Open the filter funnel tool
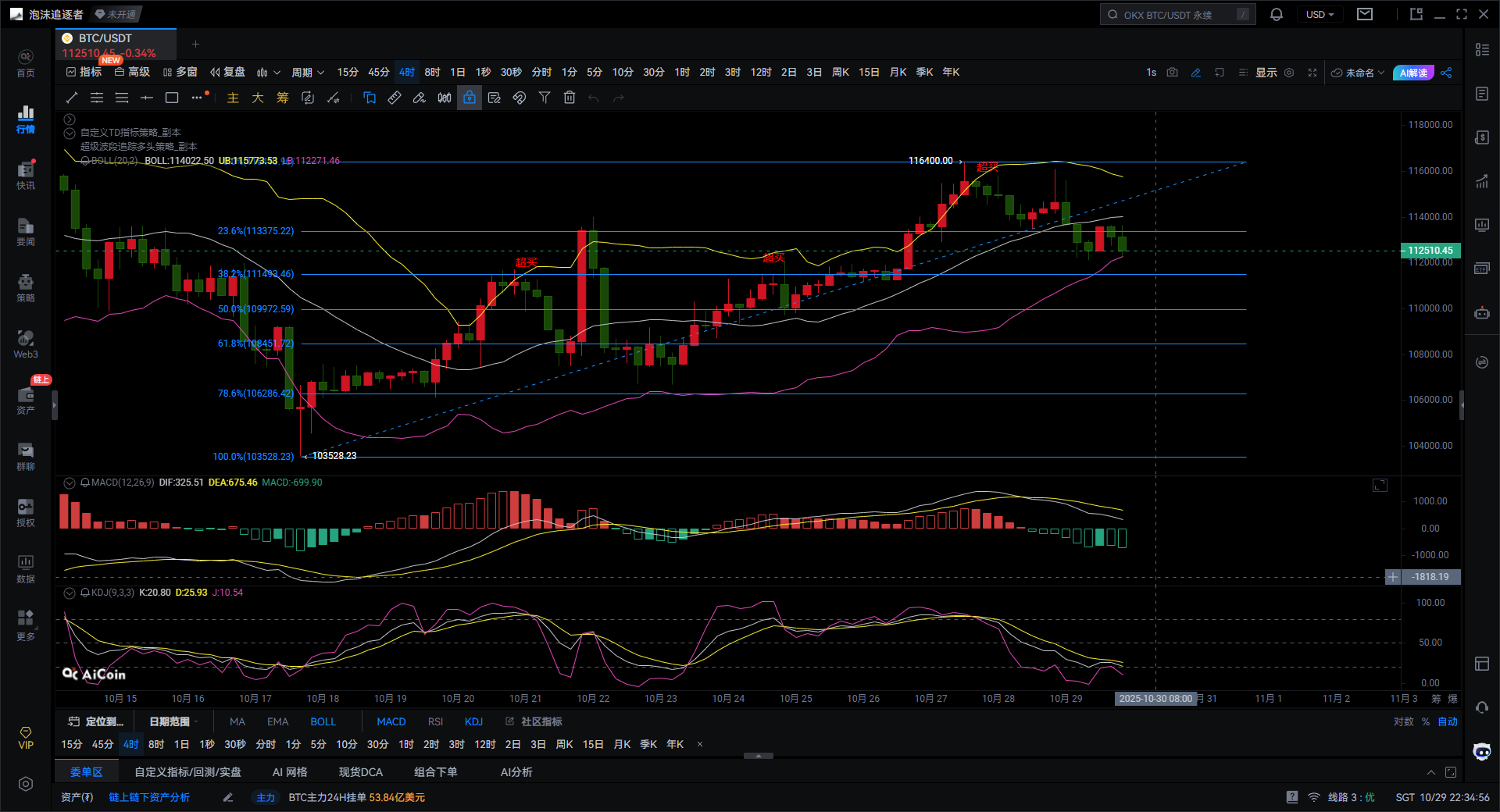Image resolution: width=1500 pixels, height=812 pixels. 545,98
